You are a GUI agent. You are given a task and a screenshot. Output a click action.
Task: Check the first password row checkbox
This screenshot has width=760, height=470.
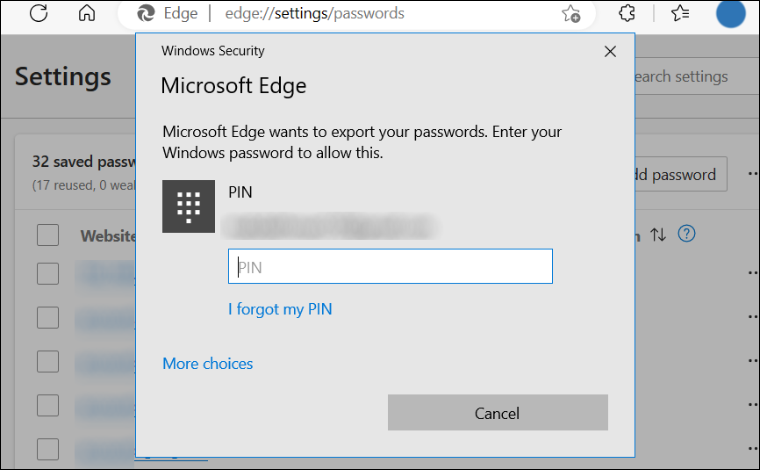point(48,274)
